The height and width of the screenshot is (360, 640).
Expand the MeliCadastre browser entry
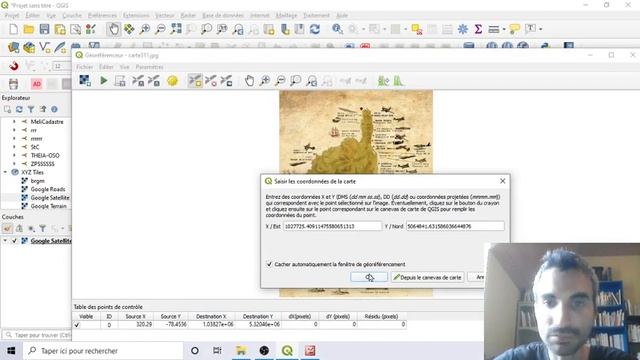pos(14,122)
